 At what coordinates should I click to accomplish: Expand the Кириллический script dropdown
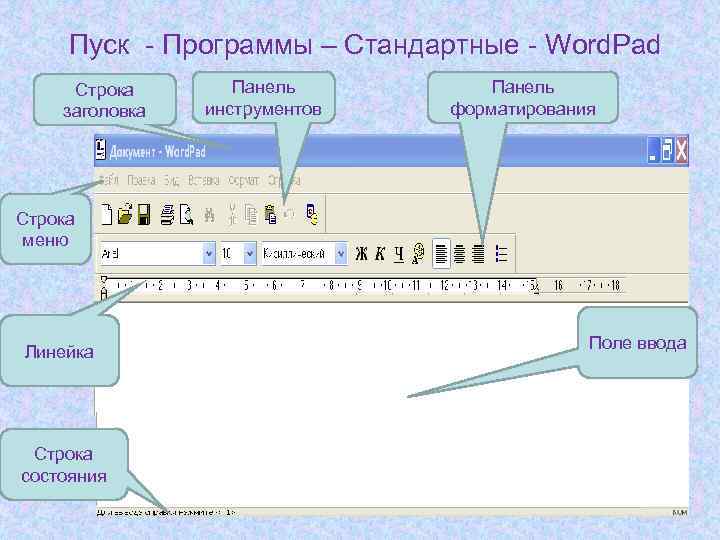[x=341, y=253]
